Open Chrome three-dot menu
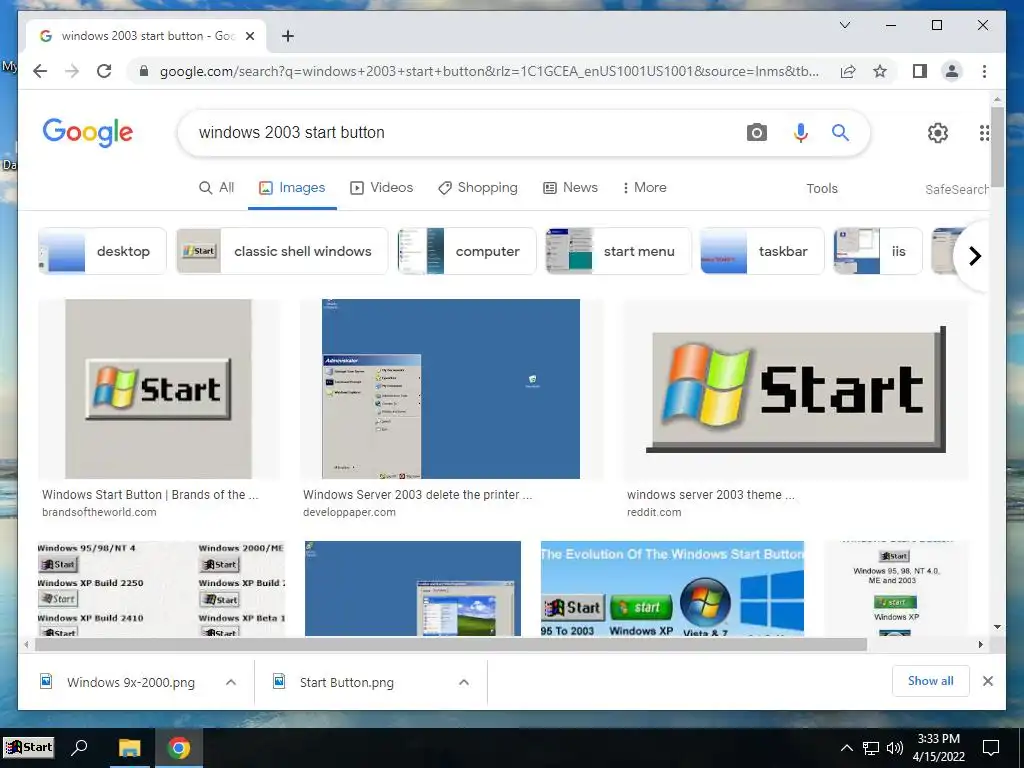Screen dimensions: 1024x768 pyautogui.click(x=984, y=71)
